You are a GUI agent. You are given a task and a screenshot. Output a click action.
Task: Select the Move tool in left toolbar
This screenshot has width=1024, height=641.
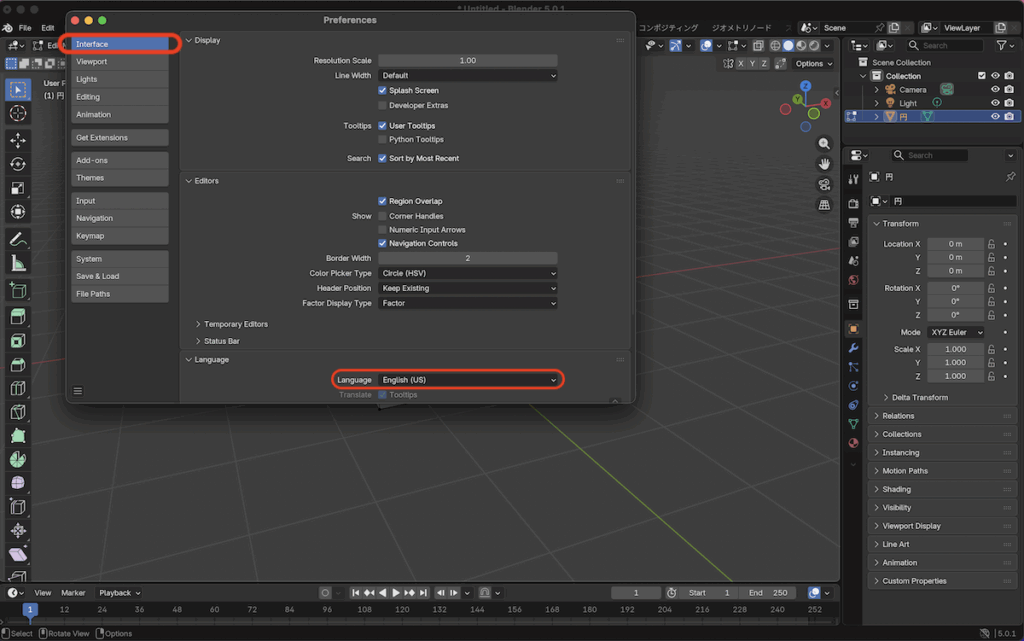[x=18, y=140]
